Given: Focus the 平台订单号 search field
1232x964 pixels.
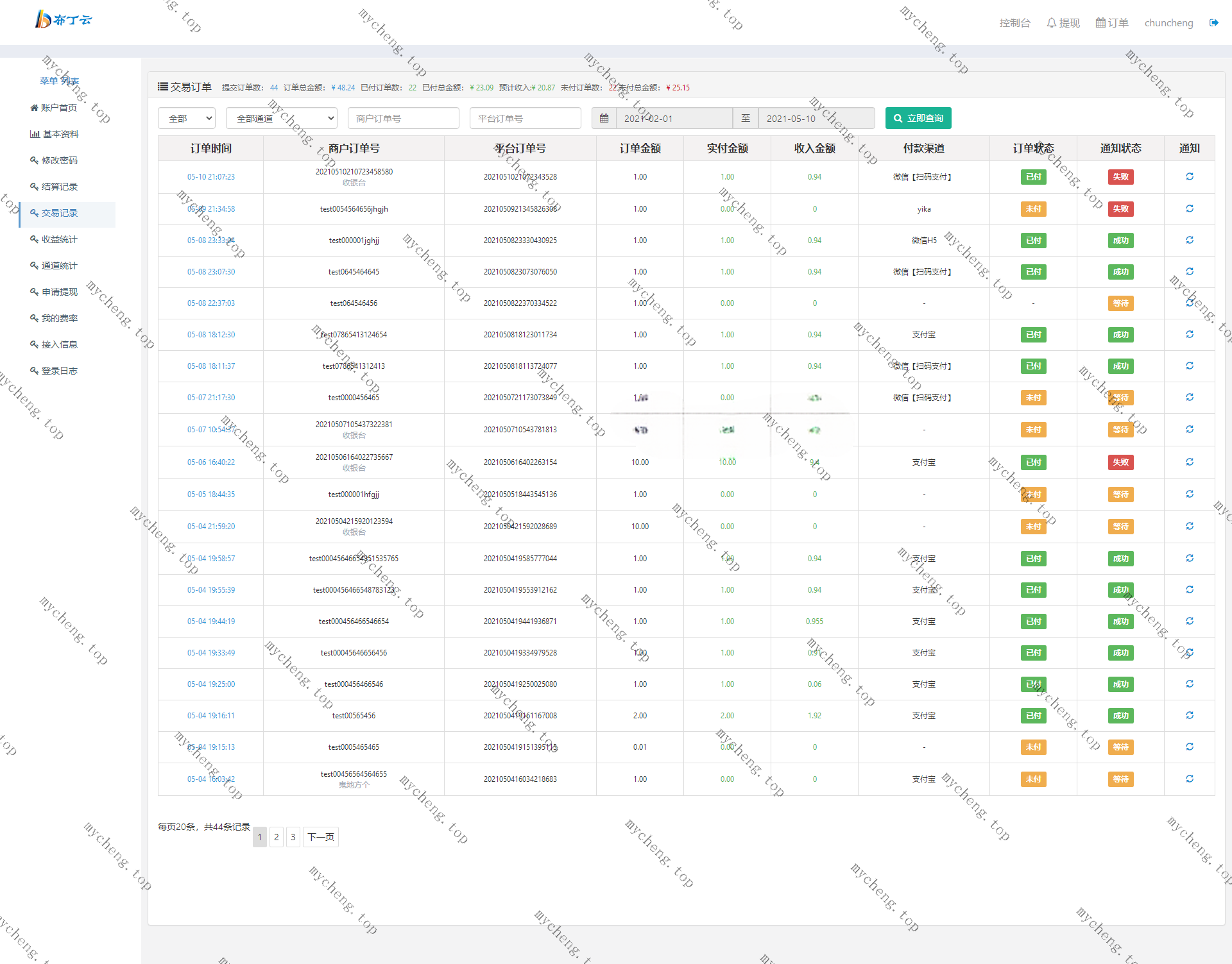Looking at the screenshot, I should pyautogui.click(x=526, y=118).
